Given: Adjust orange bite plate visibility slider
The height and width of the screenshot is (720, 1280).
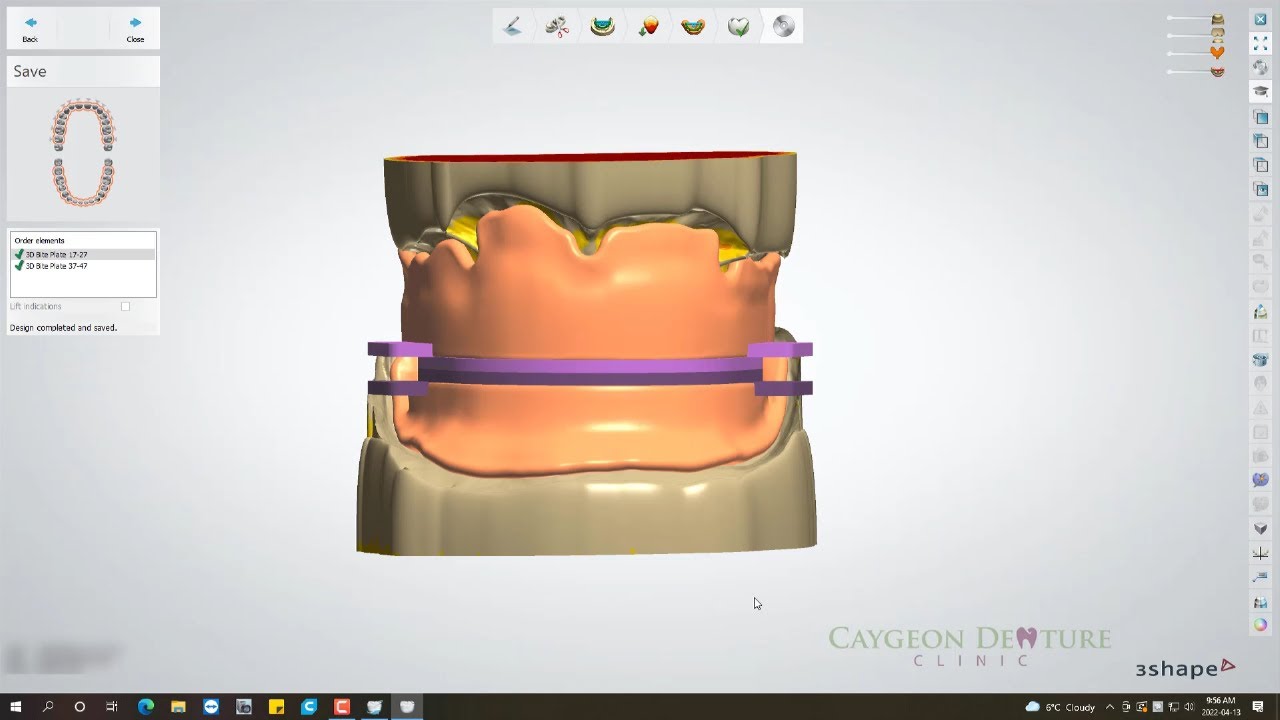Looking at the screenshot, I should pos(1196,53).
